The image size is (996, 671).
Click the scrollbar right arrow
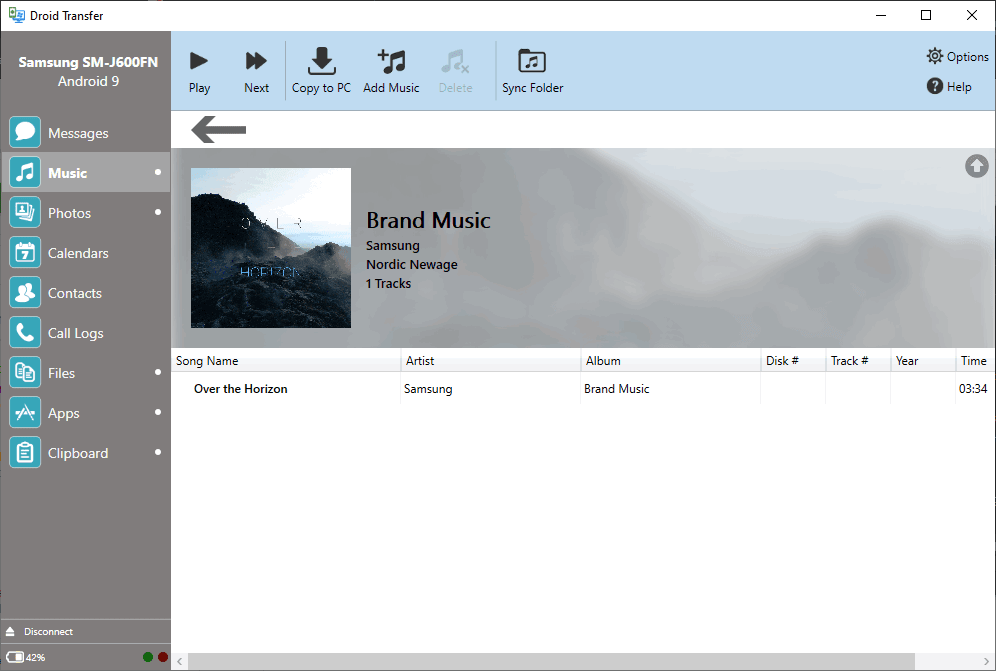click(x=986, y=661)
